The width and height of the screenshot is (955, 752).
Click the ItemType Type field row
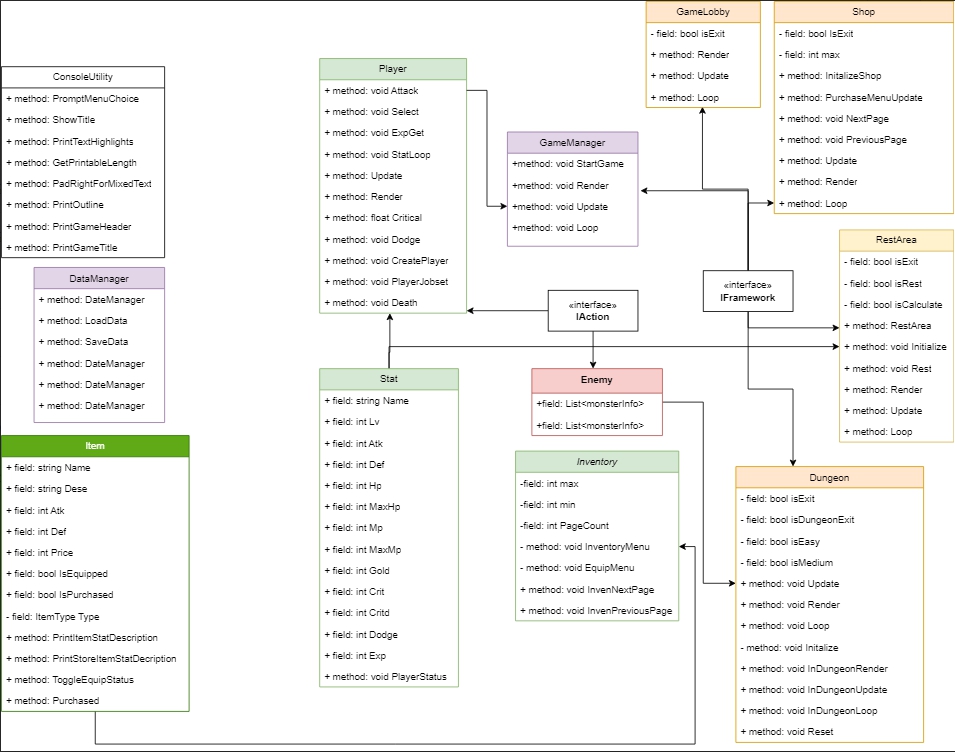[x=95, y=617]
